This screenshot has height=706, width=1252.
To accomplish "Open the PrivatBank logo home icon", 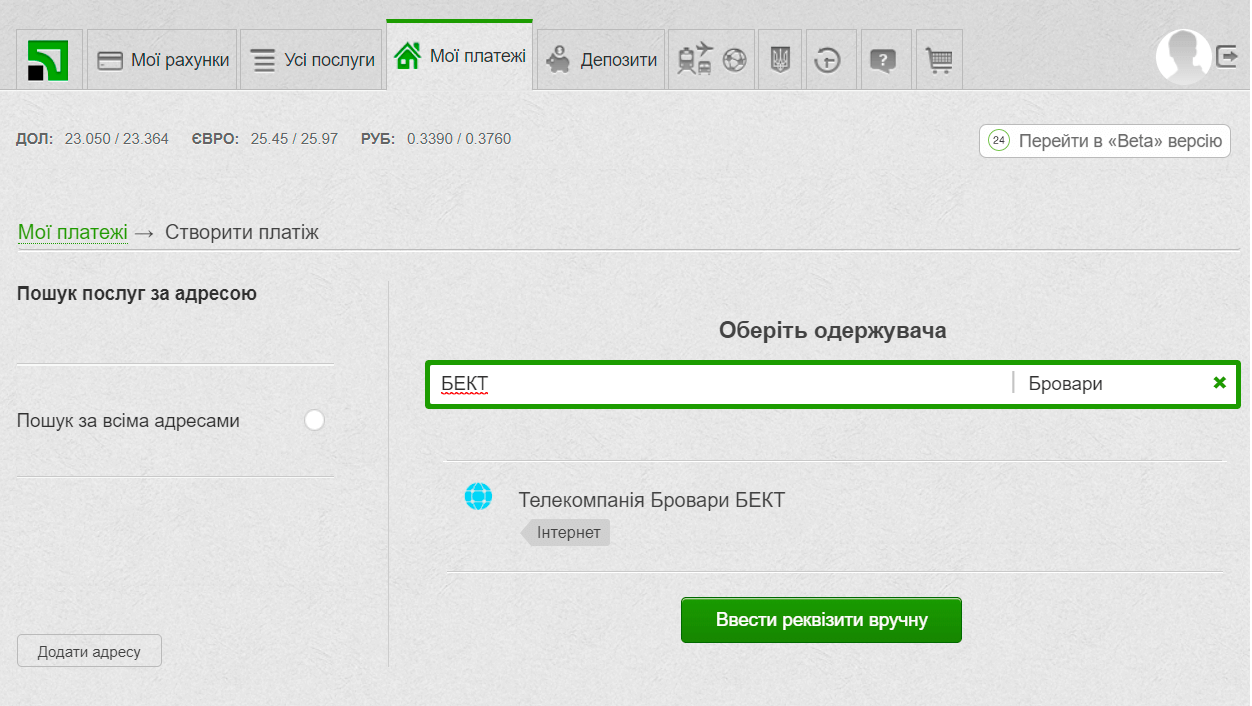I will point(49,60).
